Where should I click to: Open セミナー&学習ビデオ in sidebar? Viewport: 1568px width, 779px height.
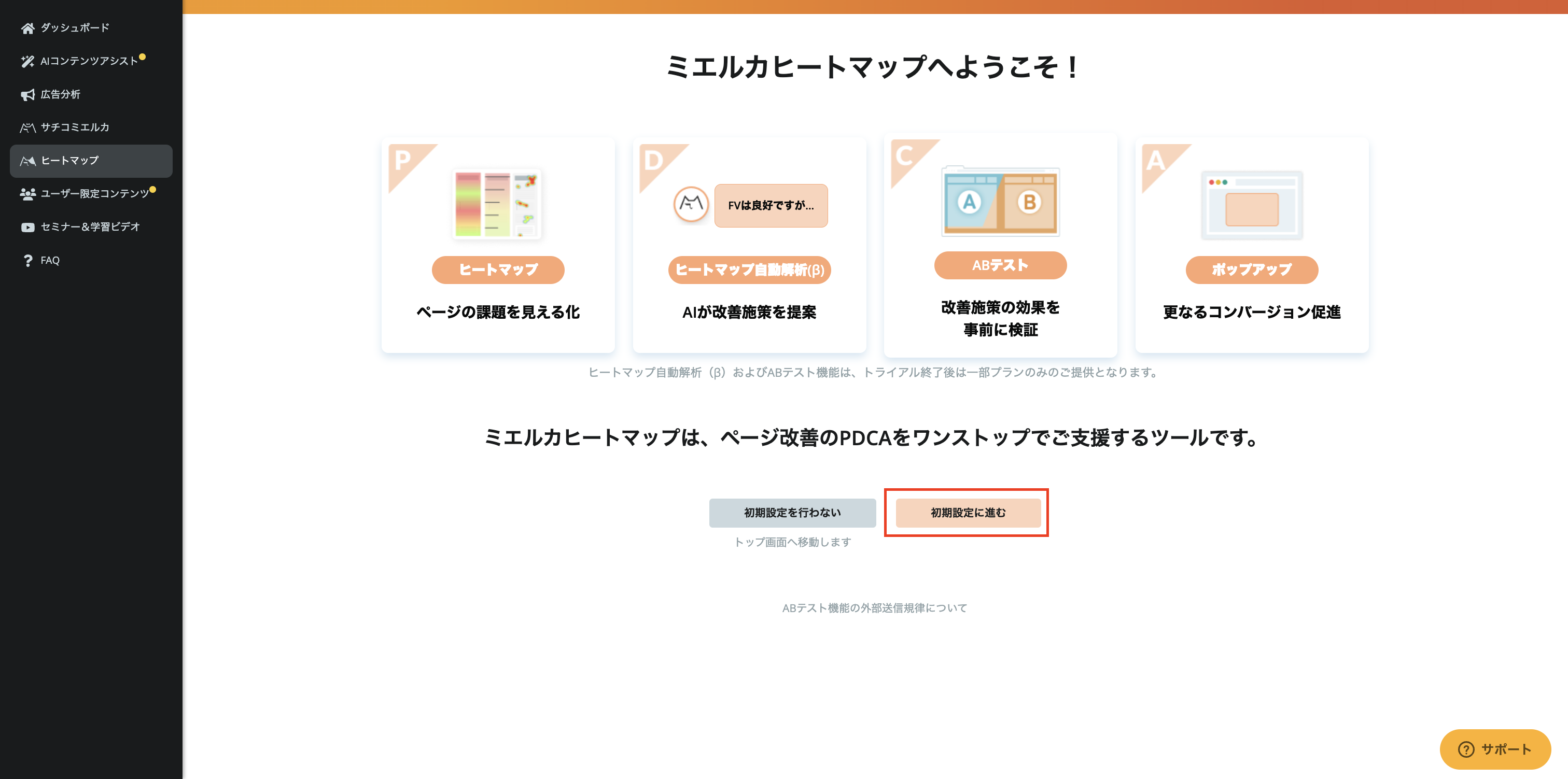click(90, 227)
